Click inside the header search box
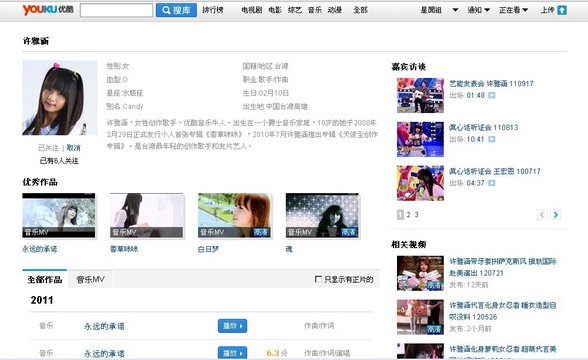This screenshot has width=588, height=360. 116,10
